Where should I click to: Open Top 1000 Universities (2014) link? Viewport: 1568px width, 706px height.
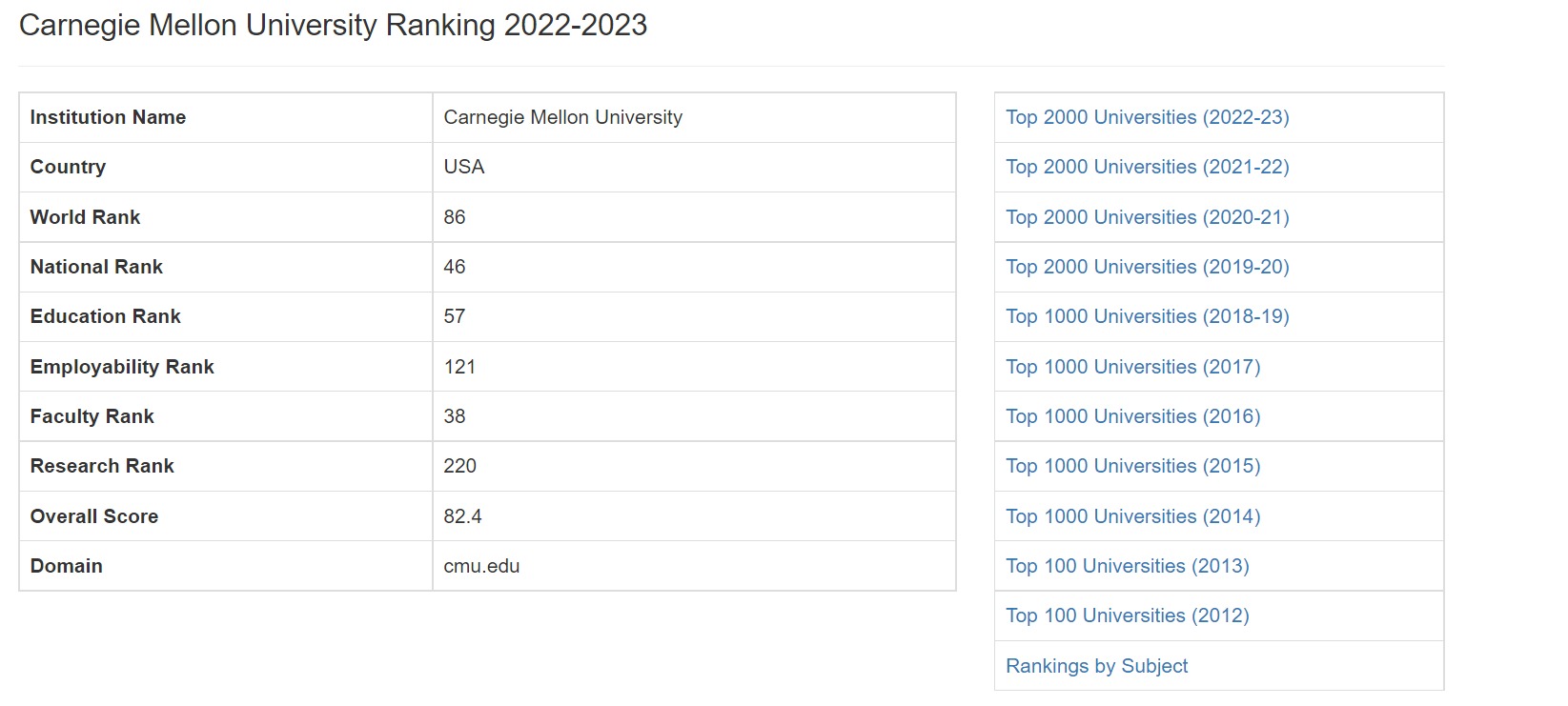(1132, 516)
